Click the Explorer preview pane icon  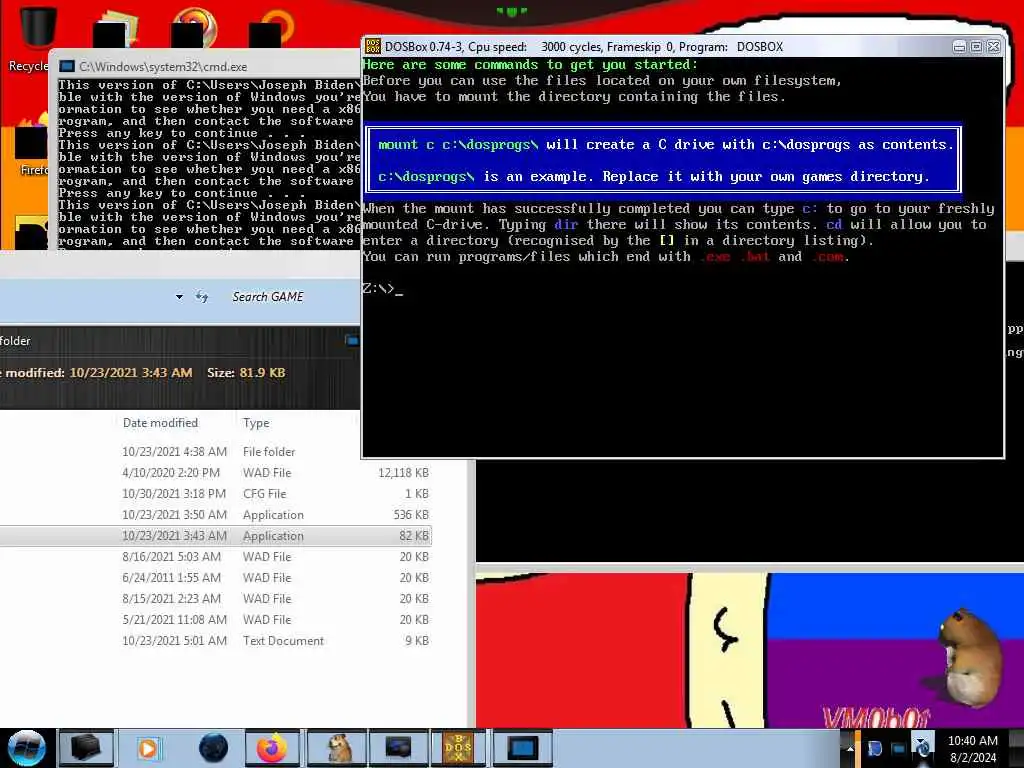pos(351,340)
